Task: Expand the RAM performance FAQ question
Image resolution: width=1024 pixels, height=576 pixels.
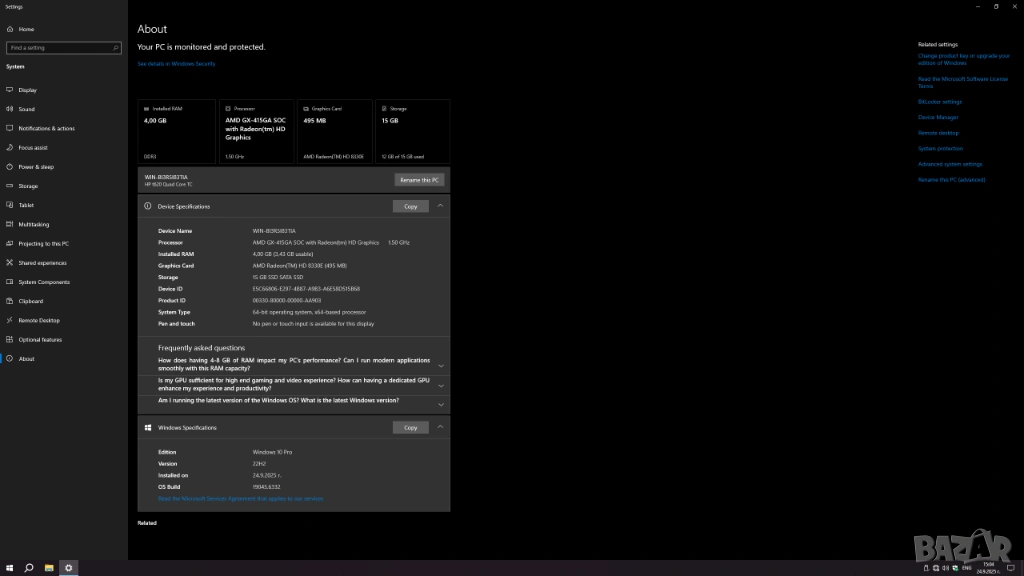Action: point(441,365)
